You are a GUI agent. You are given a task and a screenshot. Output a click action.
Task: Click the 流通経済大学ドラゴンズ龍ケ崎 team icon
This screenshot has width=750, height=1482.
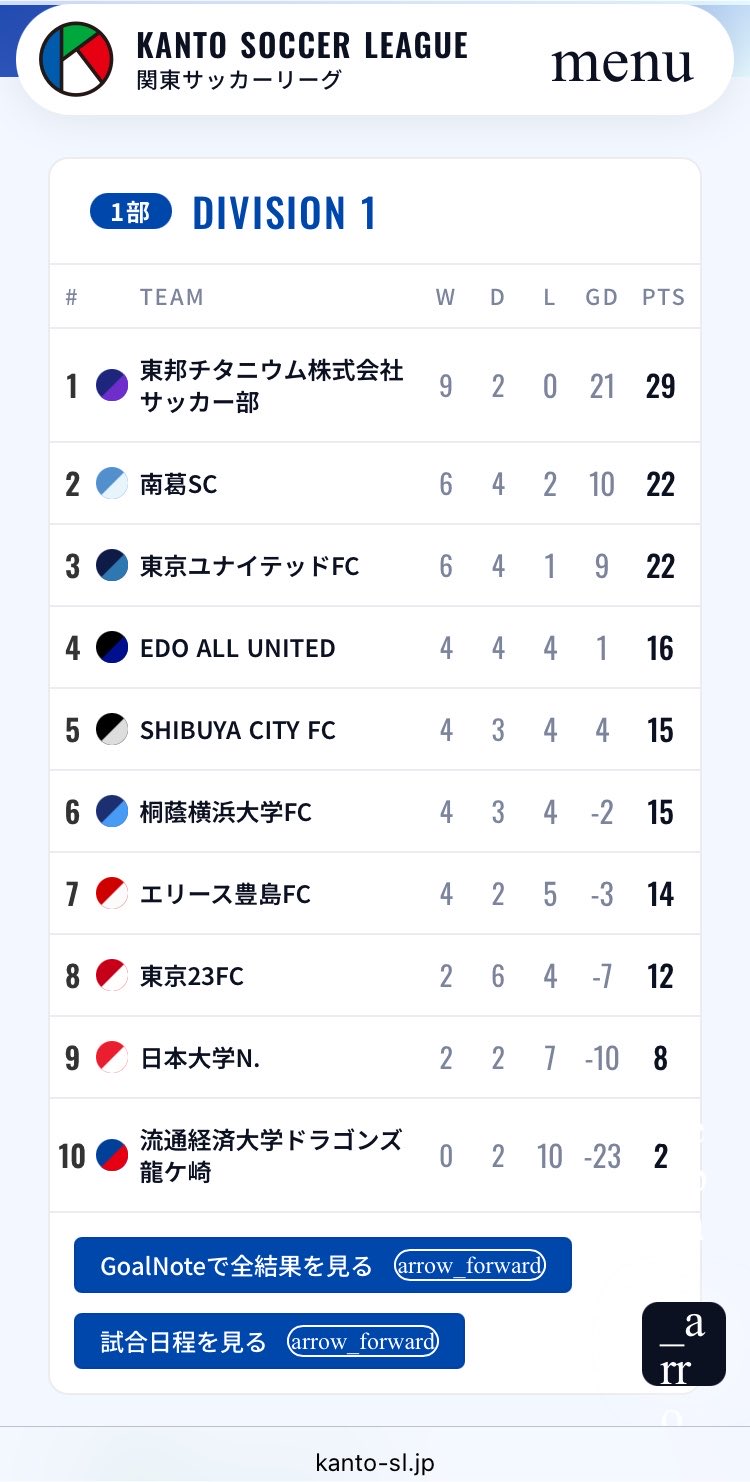click(x=112, y=1156)
